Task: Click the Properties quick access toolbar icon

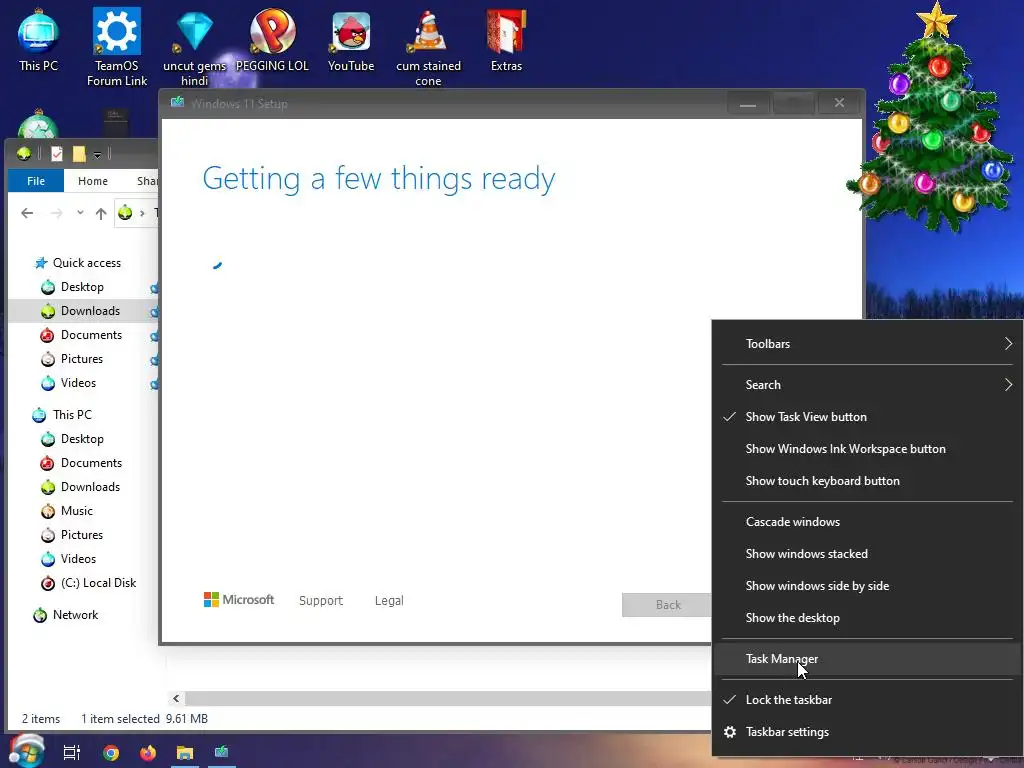Action: point(57,153)
